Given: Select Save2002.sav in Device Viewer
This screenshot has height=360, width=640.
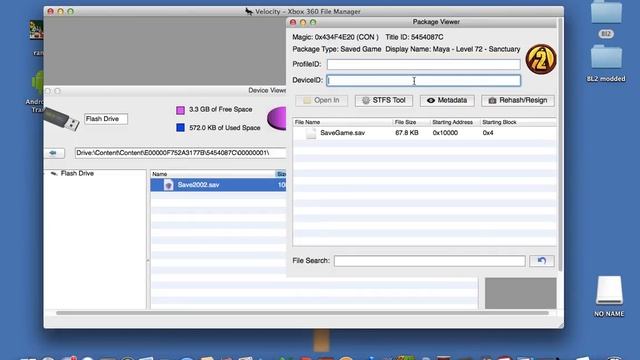Looking at the screenshot, I should coord(218,185).
